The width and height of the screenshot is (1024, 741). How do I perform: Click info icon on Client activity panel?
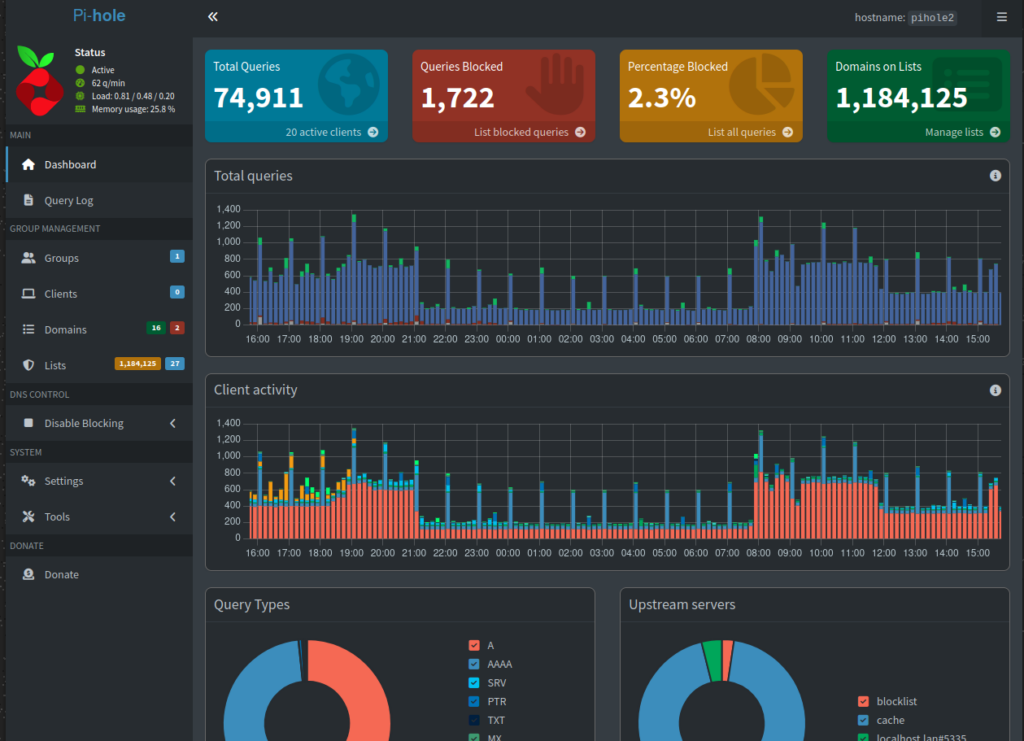pyautogui.click(x=995, y=390)
